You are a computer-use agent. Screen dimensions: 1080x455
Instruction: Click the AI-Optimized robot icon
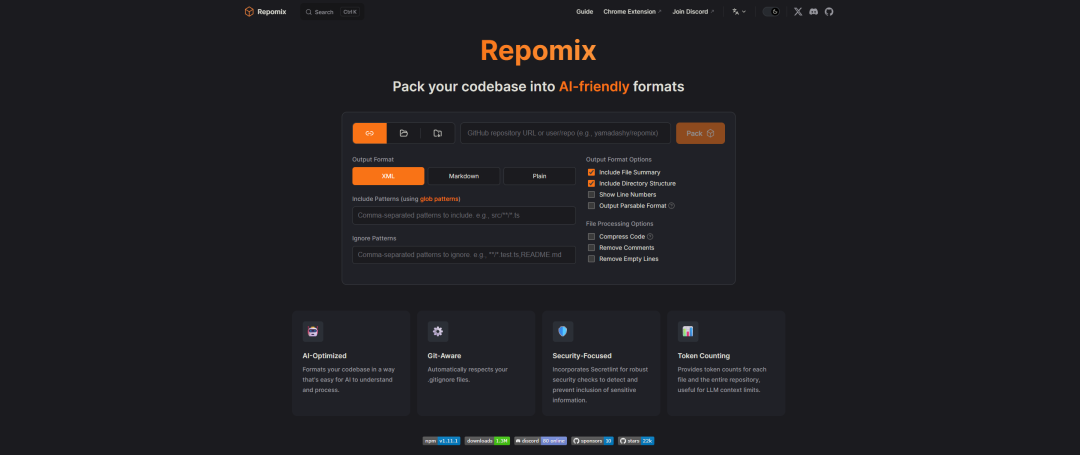pyautogui.click(x=313, y=332)
